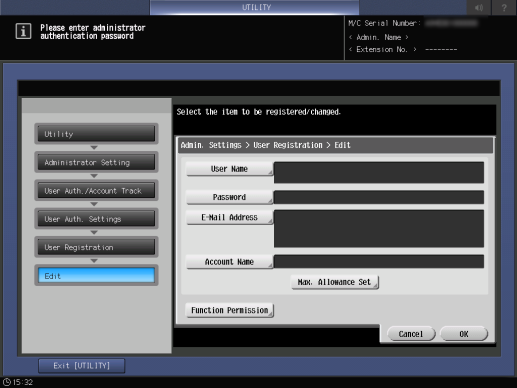This screenshot has height=388, width=517.
Task: Click the information icon beside the password prompt
Action: 23,31
